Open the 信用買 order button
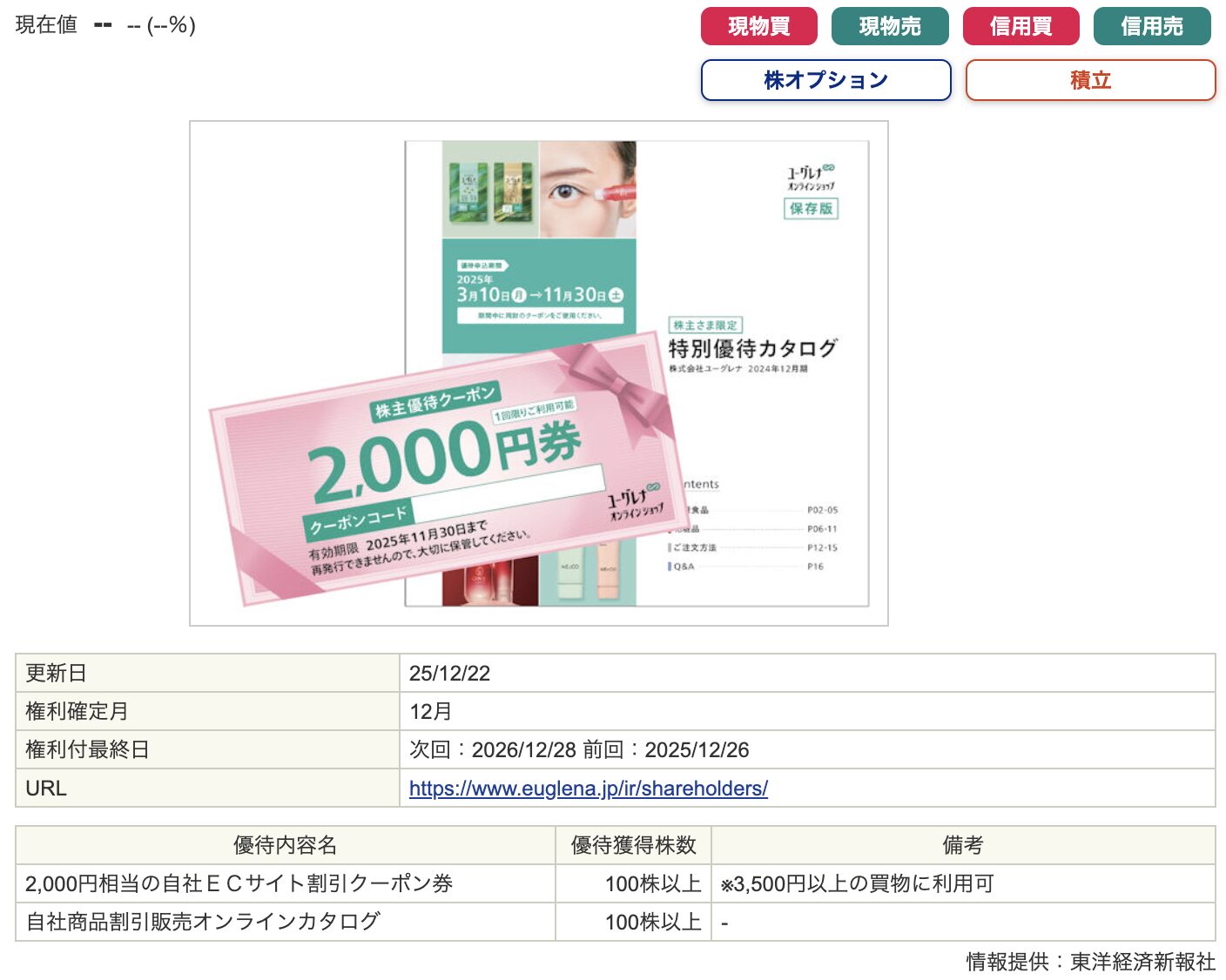Image resolution: width=1226 pixels, height=980 pixels. point(1021,26)
